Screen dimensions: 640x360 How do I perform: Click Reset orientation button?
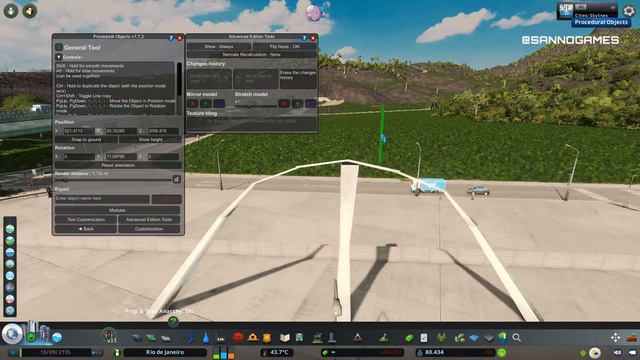118,165
